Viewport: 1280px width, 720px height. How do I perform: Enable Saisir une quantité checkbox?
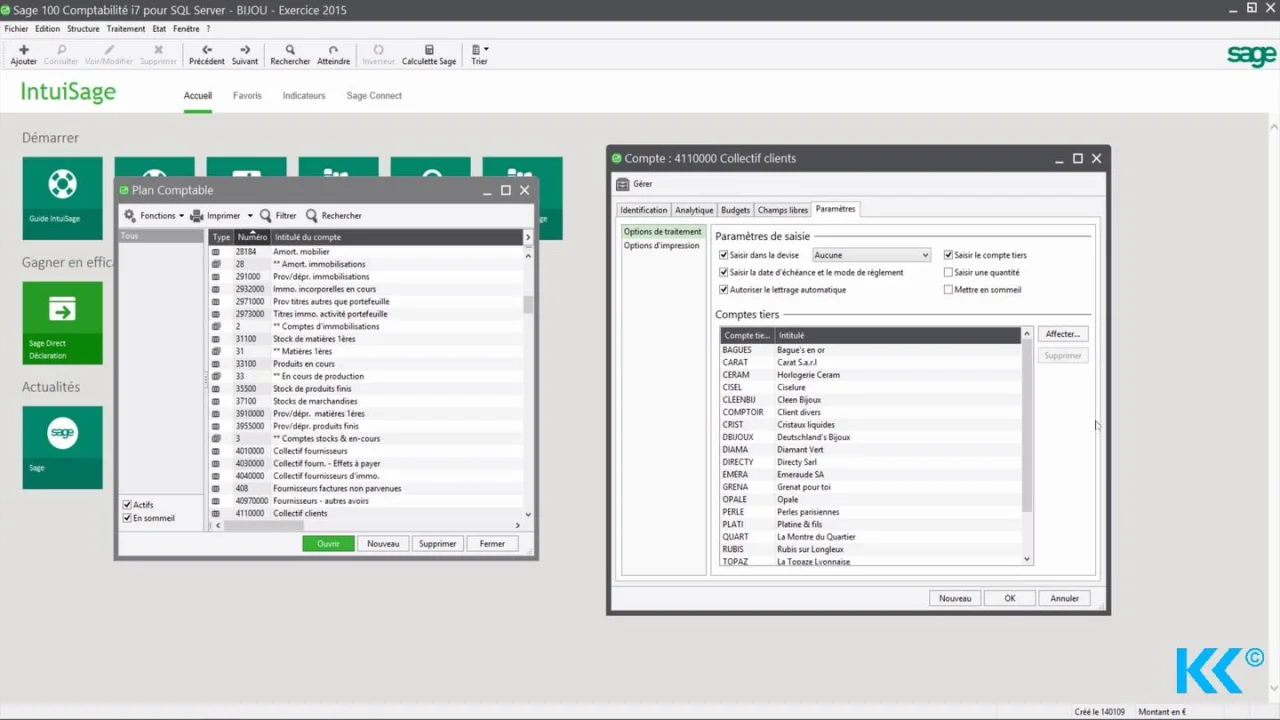coord(949,272)
